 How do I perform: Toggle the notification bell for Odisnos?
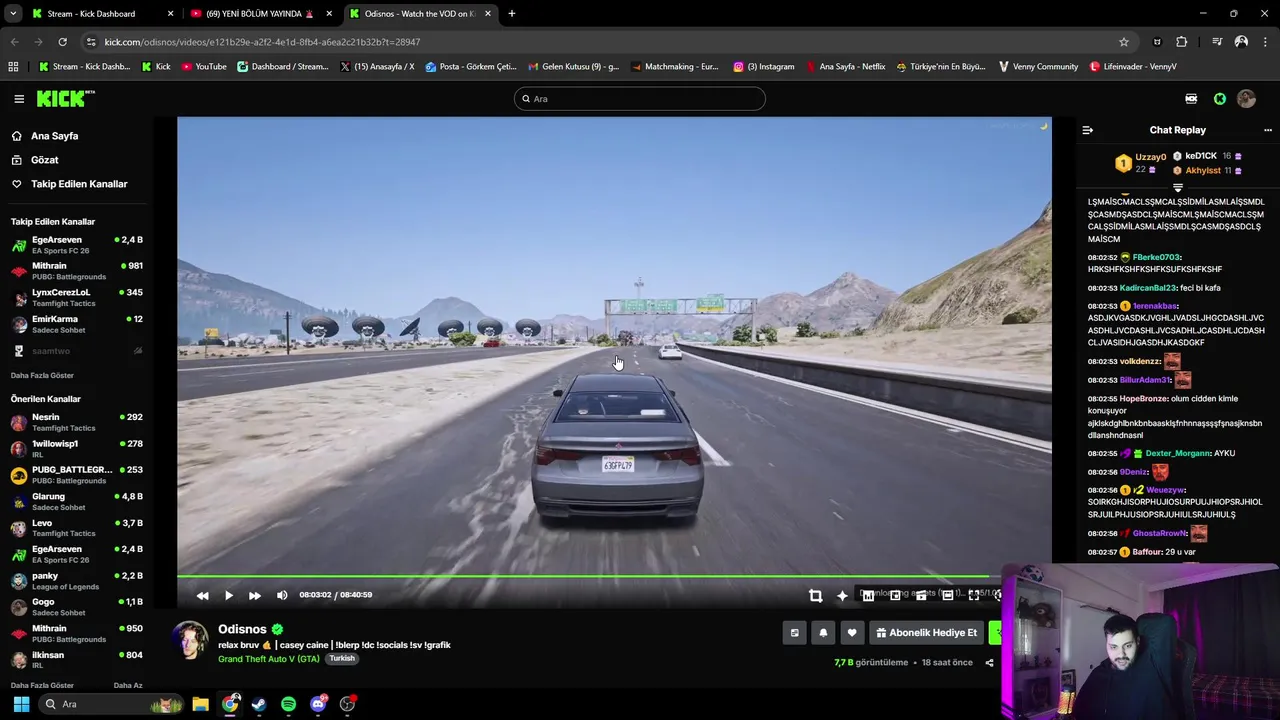click(823, 633)
